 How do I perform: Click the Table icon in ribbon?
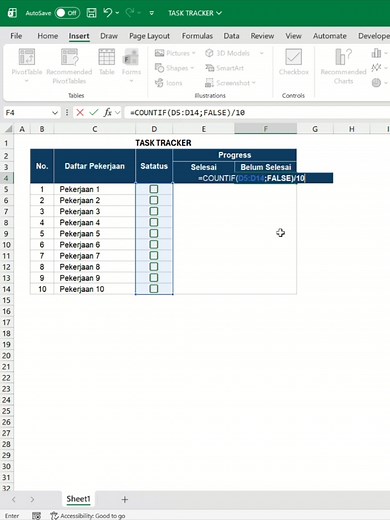click(x=107, y=57)
